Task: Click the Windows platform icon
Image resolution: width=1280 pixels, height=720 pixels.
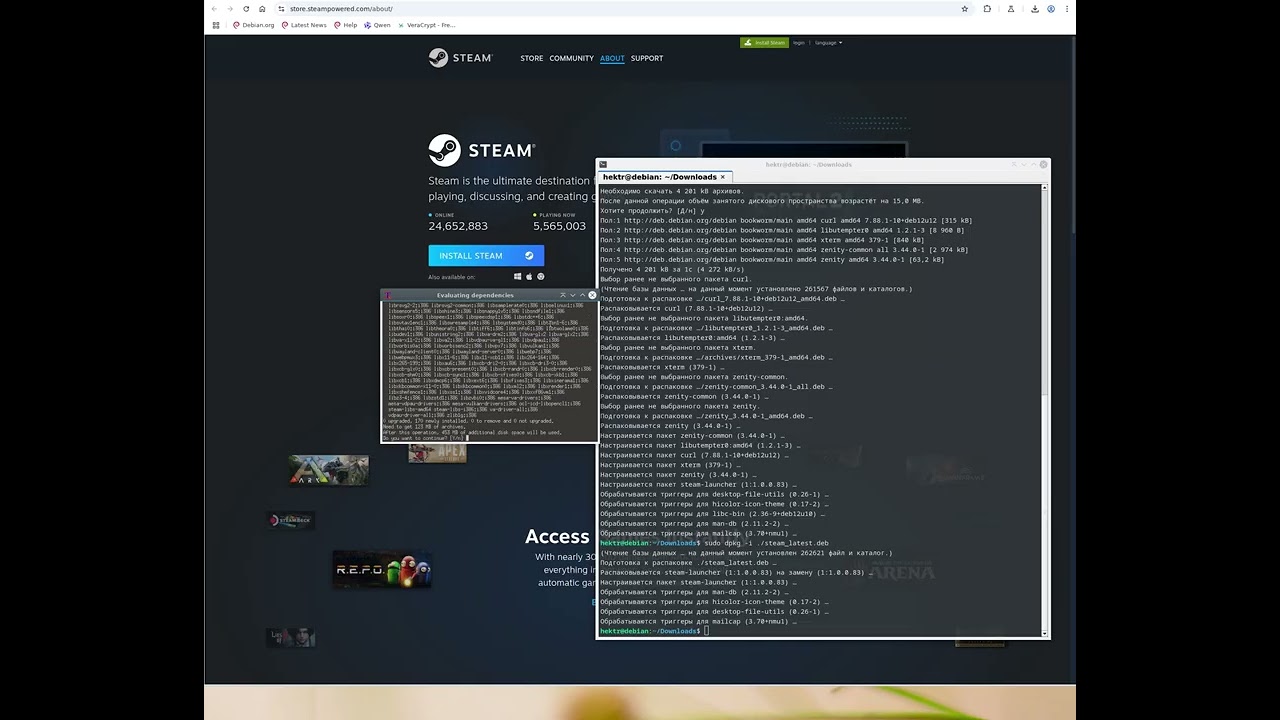Action: click(518, 277)
